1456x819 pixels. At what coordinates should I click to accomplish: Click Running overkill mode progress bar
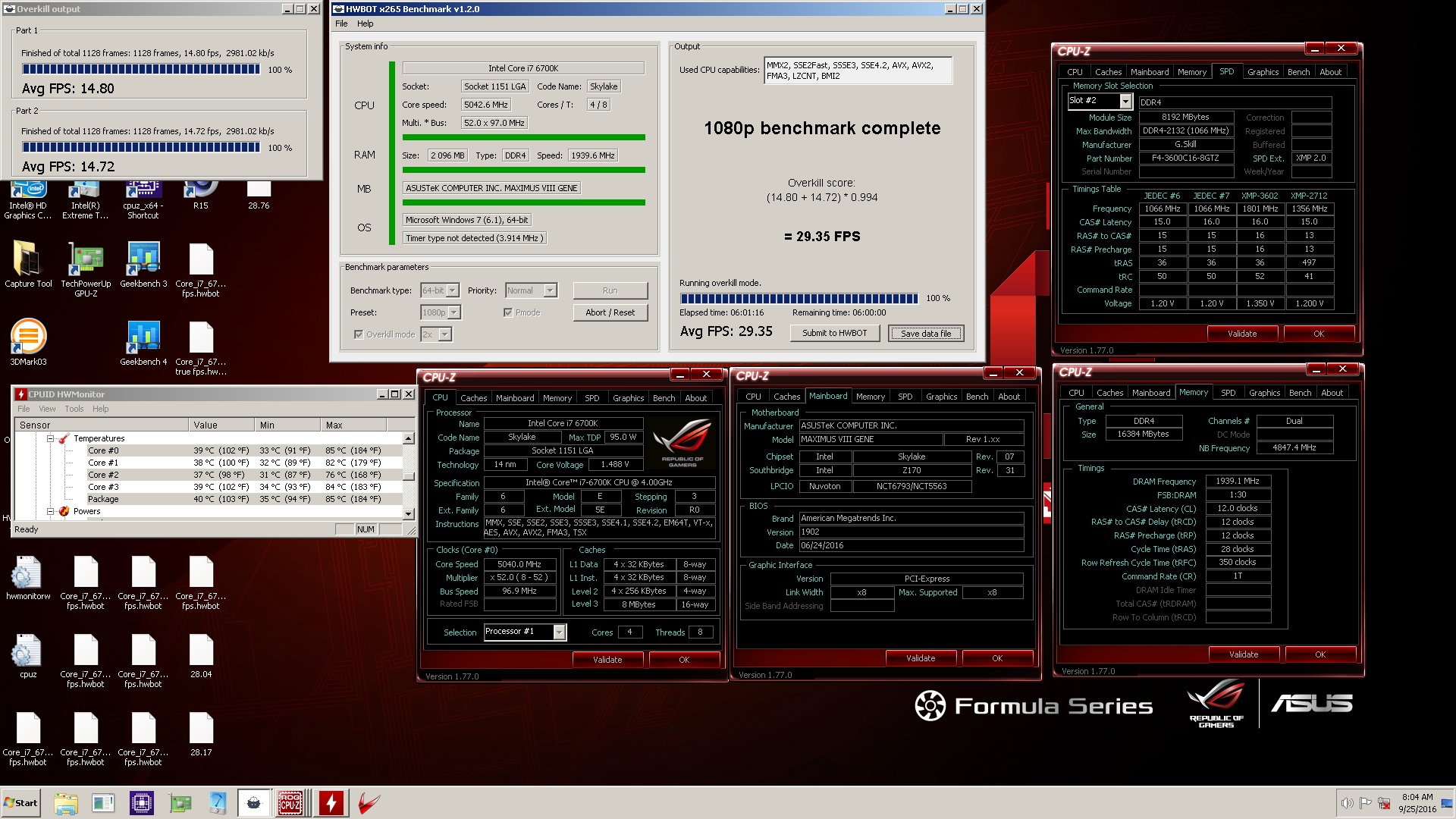click(x=799, y=298)
